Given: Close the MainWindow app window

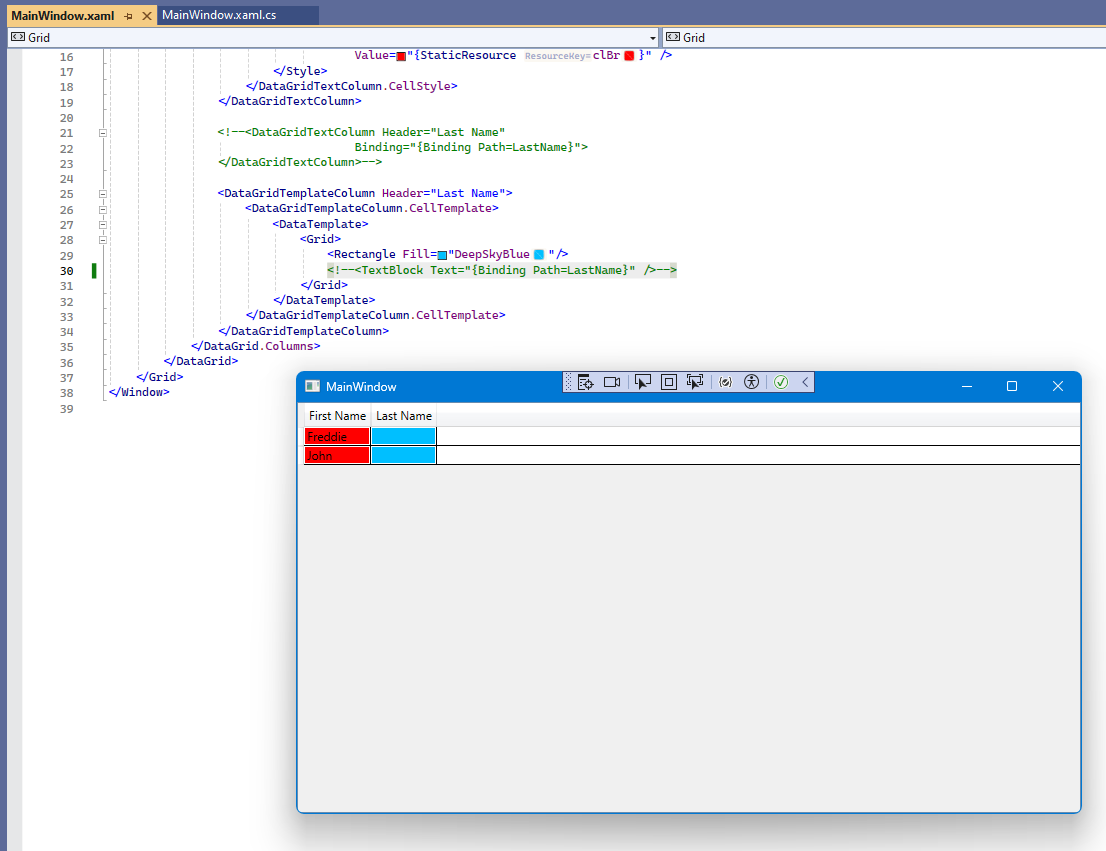Looking at the screenshot, I should pyautogui.click(x=1057, y=386).
